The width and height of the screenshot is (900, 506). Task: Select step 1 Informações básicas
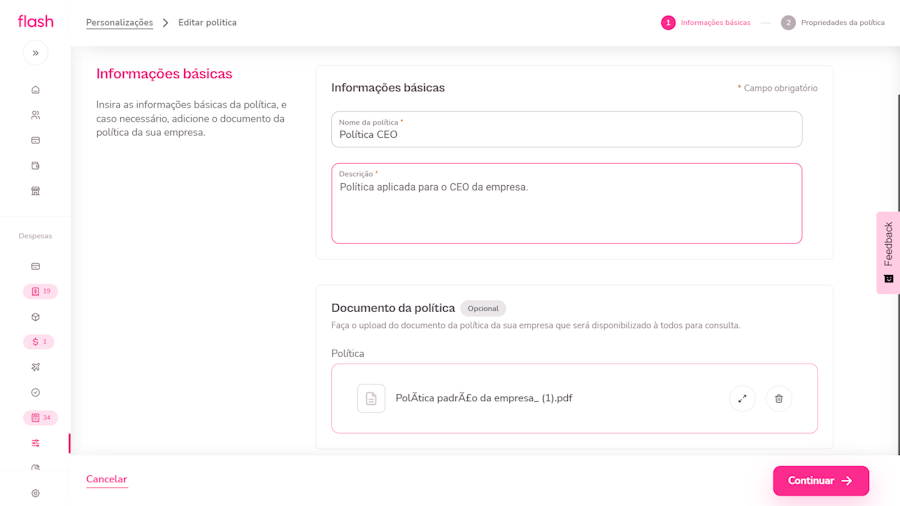[706, 22]
